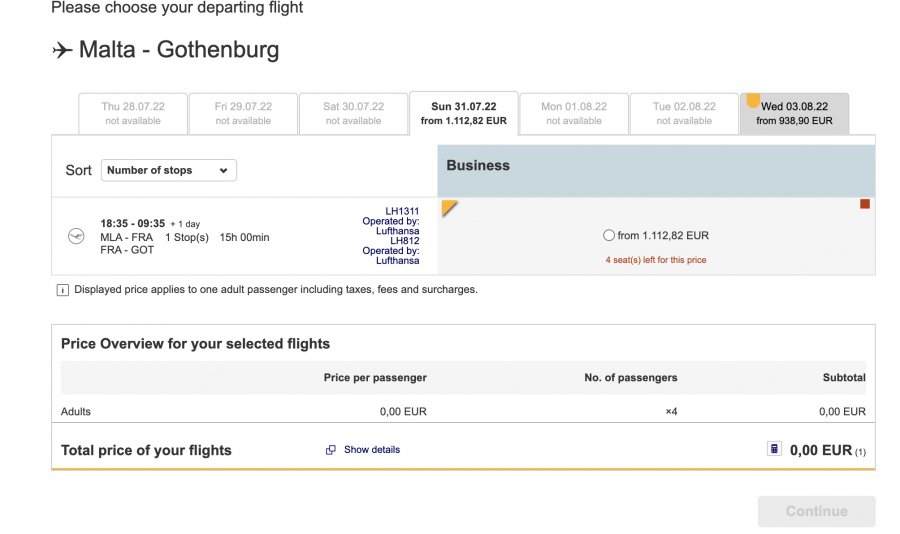The width and height of the screenshot is (900, 534).
Task: Switch to the Wed 03.08.22 date tab
Action: pos(794,113)
